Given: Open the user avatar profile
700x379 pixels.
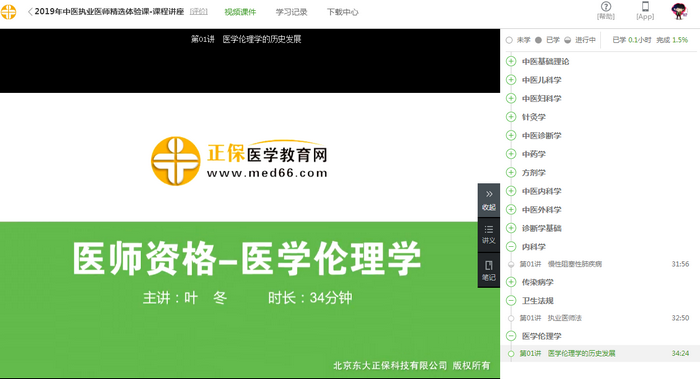Looking at the screenshot, I should coord(679,11).
